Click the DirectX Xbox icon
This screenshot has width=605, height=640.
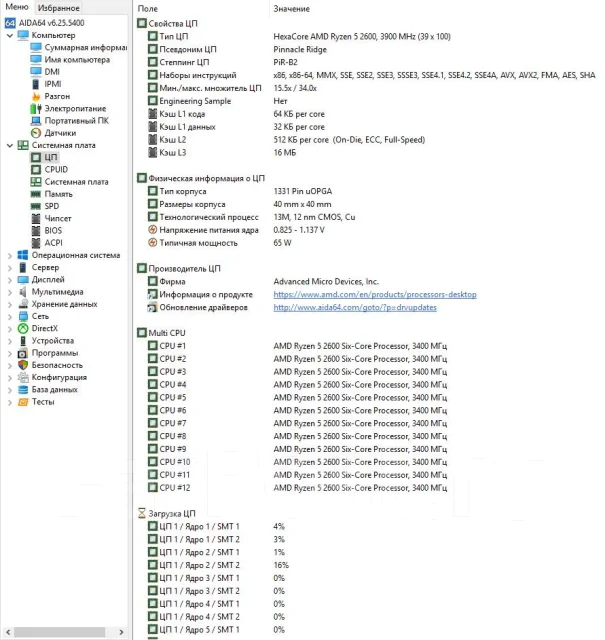[23, 329]
